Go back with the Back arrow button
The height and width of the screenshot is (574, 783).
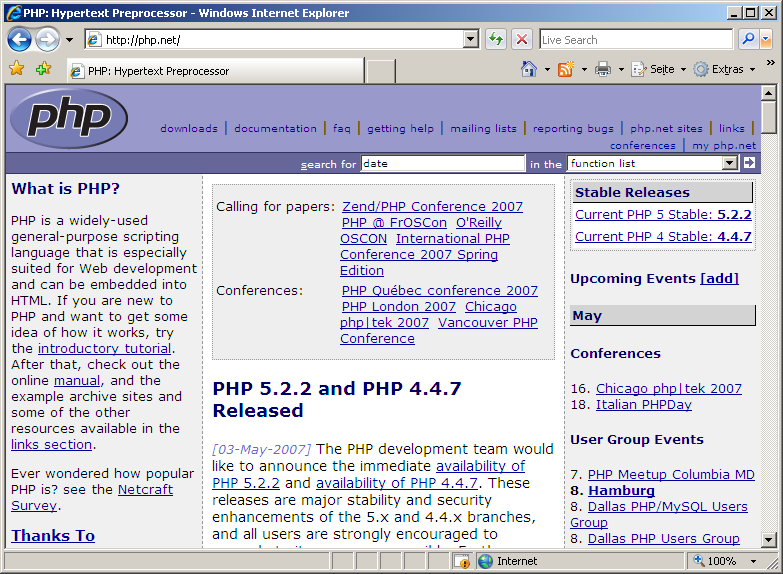tap(19, 39)
